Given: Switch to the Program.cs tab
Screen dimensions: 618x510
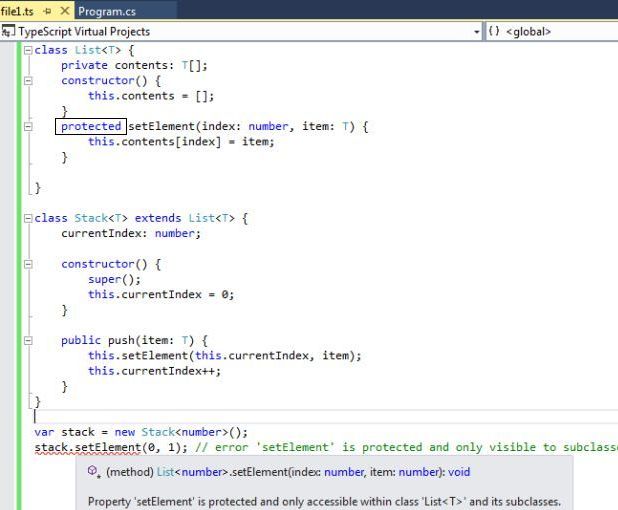Looking at the screenshot, I should (x=107, y=11).
